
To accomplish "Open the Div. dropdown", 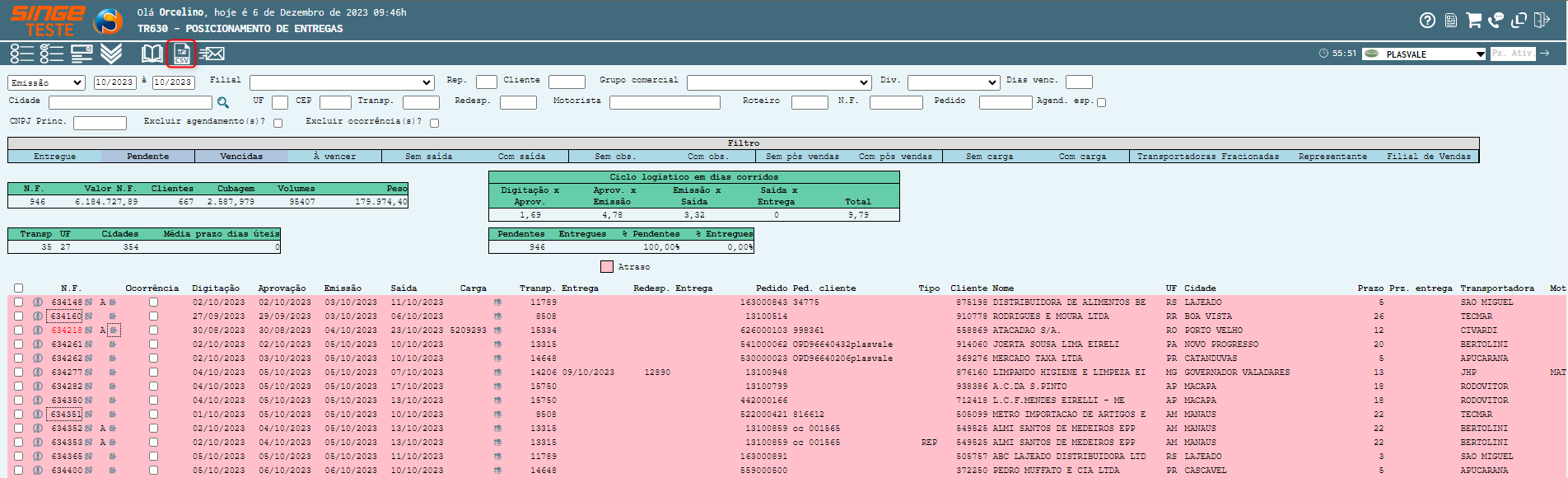I will (x=954, y=82).
